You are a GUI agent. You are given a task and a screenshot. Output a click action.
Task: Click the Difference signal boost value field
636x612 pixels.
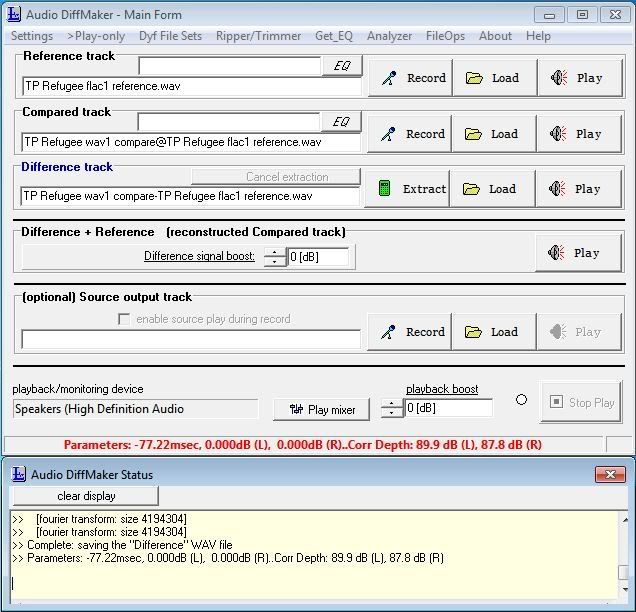click(x=318, y=257)
